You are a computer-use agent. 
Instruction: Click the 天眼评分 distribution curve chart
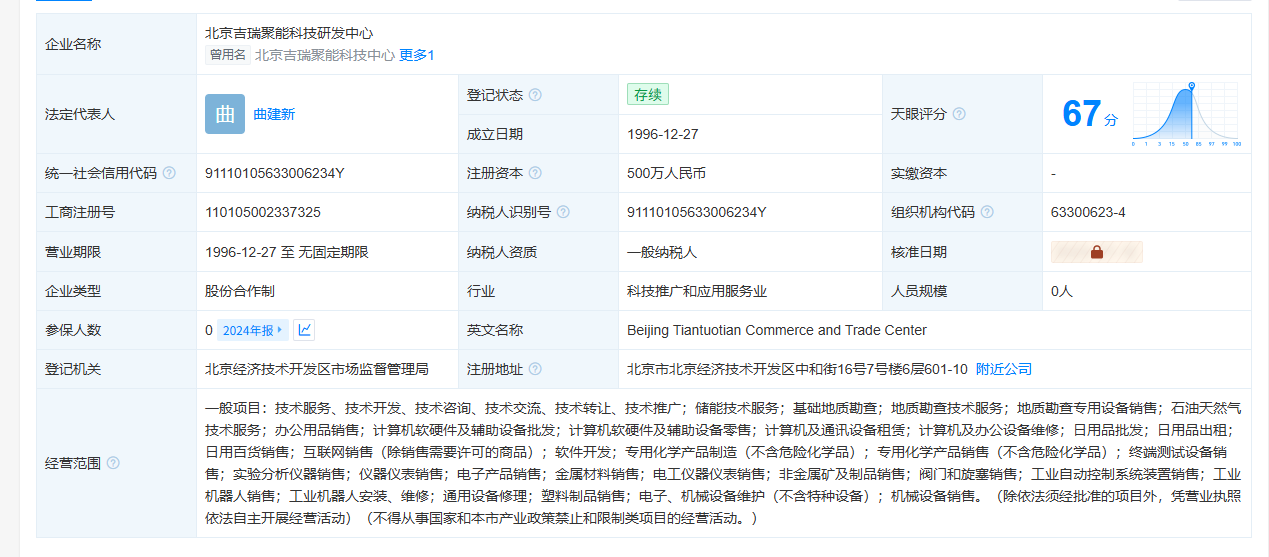(x=1186, y=114)
